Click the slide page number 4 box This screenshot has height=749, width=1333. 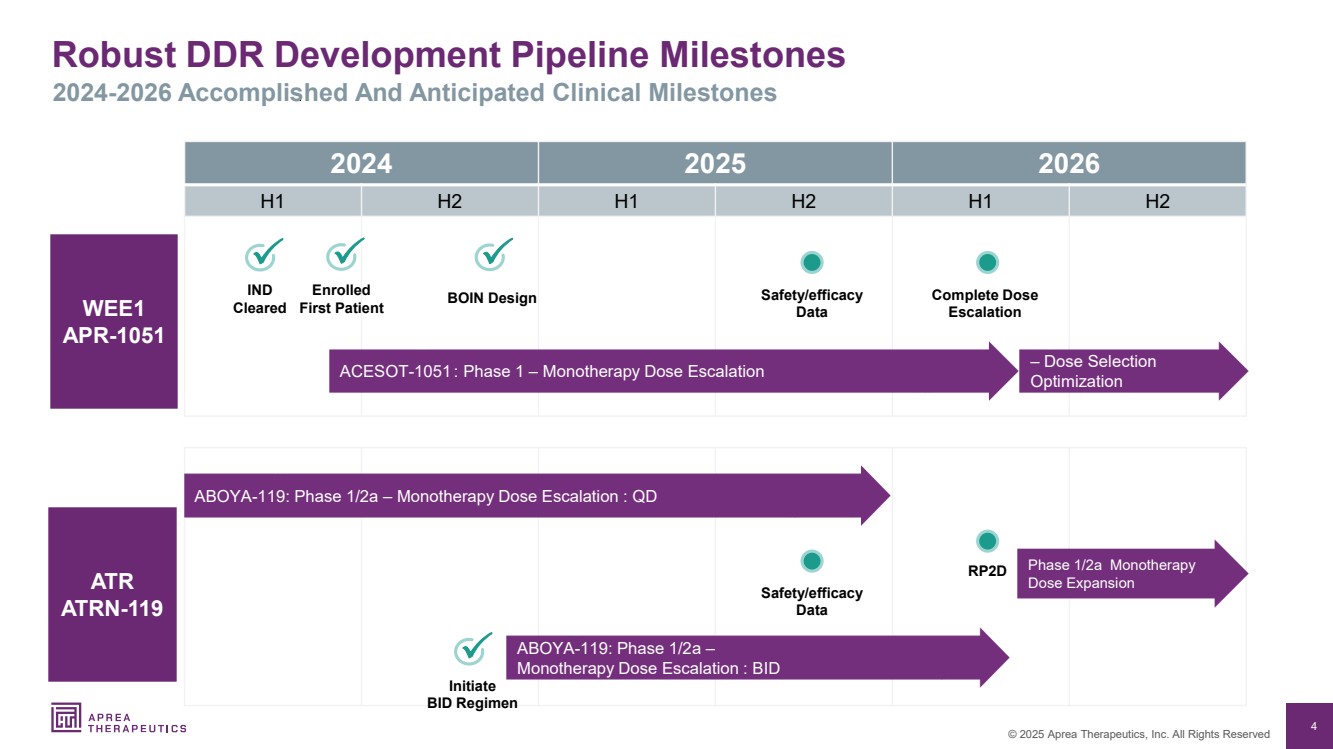(x=1313, y=726)
